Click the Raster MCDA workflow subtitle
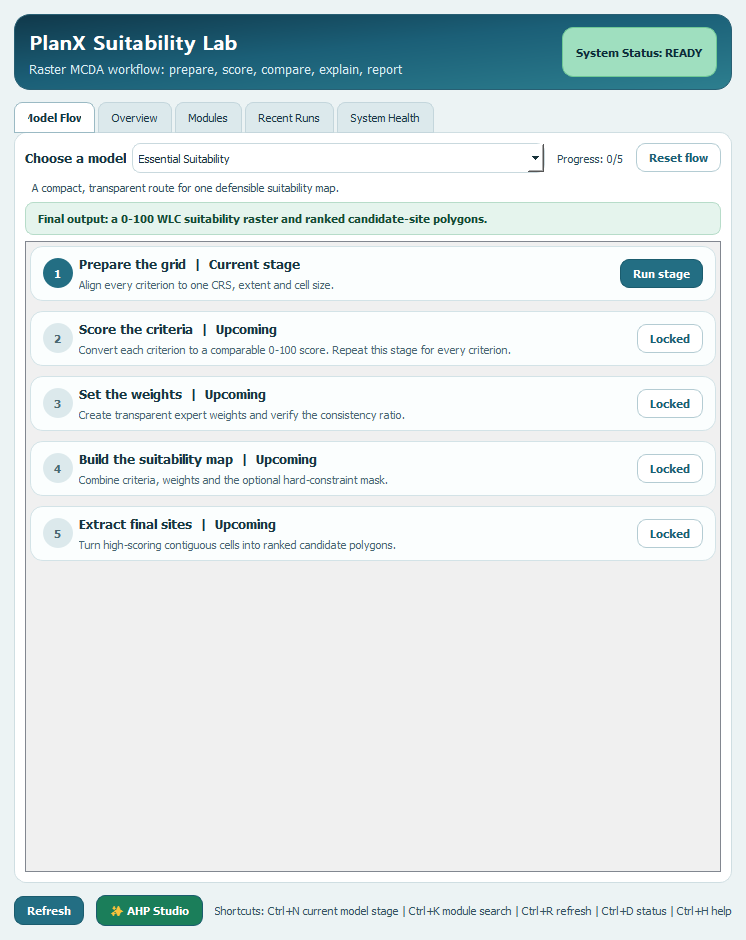 [215, 70]
